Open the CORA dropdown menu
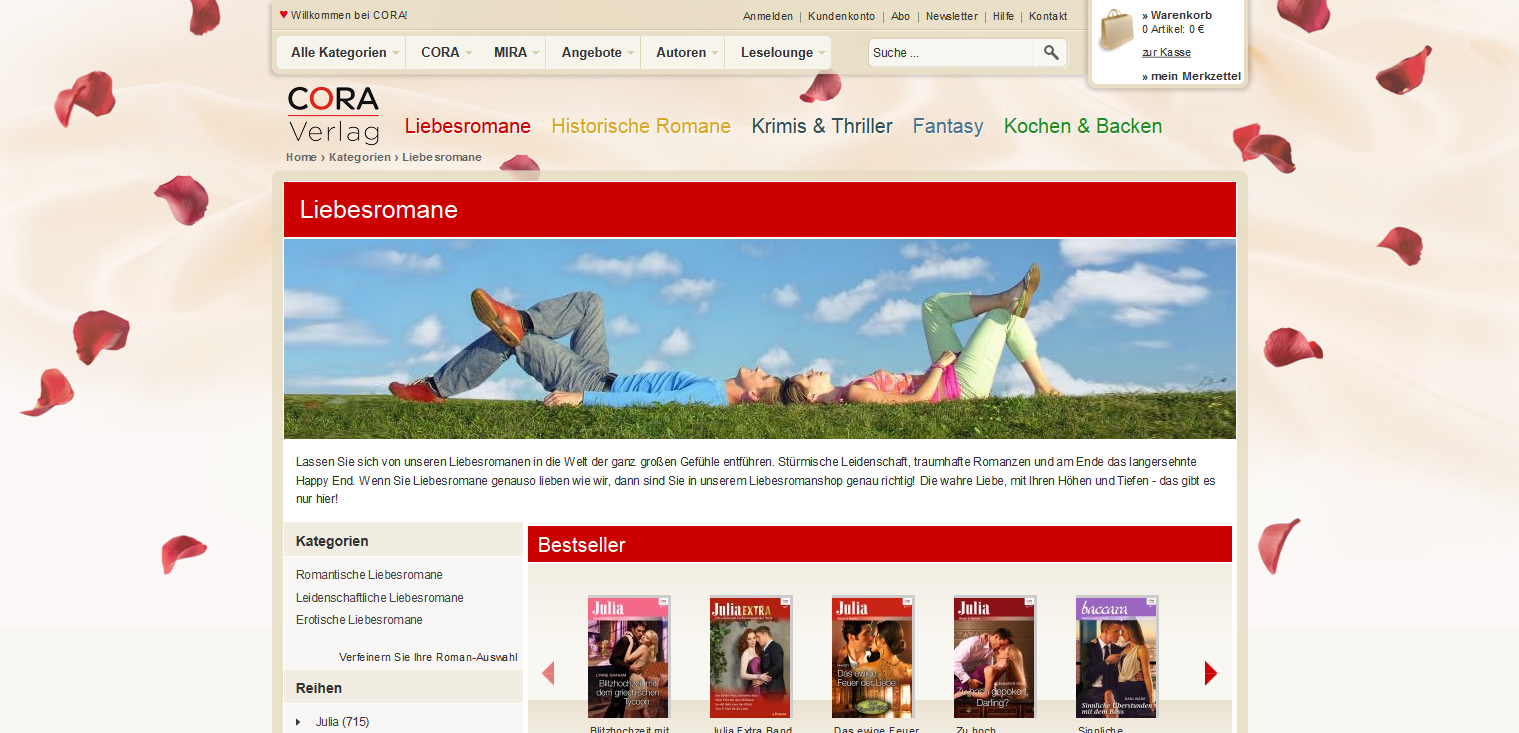 click(x=441, y=53)
